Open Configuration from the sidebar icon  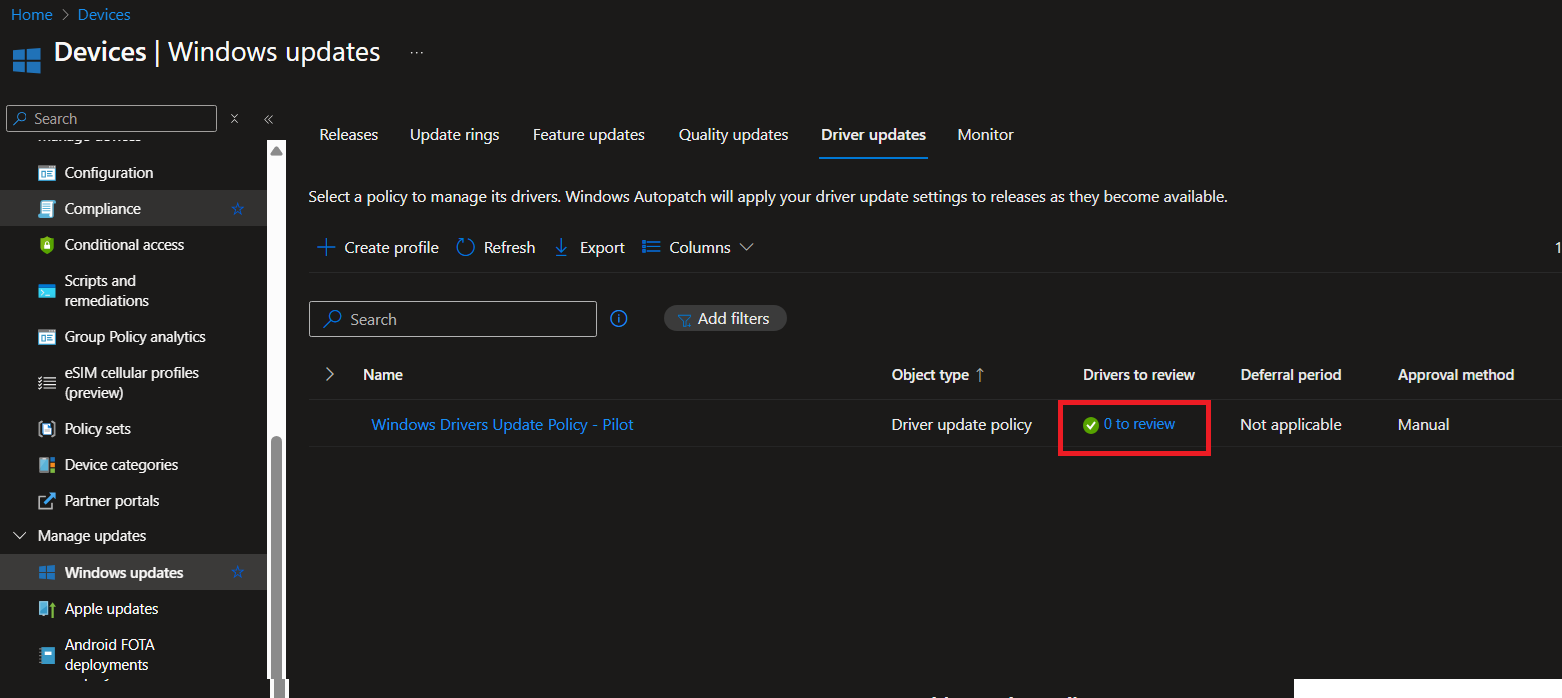47,172
